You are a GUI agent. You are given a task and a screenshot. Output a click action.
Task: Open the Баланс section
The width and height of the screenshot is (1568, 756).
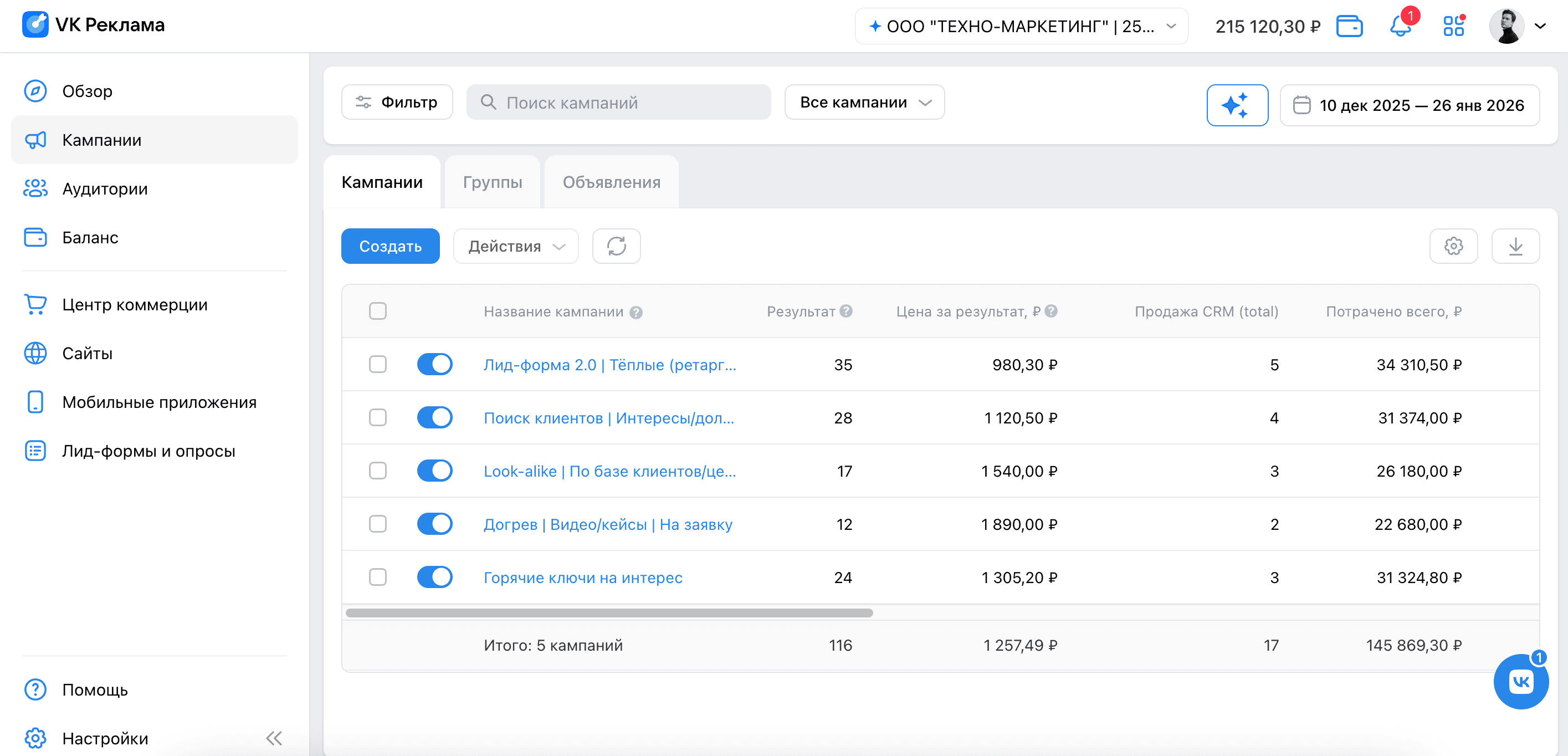pos(90,237)
